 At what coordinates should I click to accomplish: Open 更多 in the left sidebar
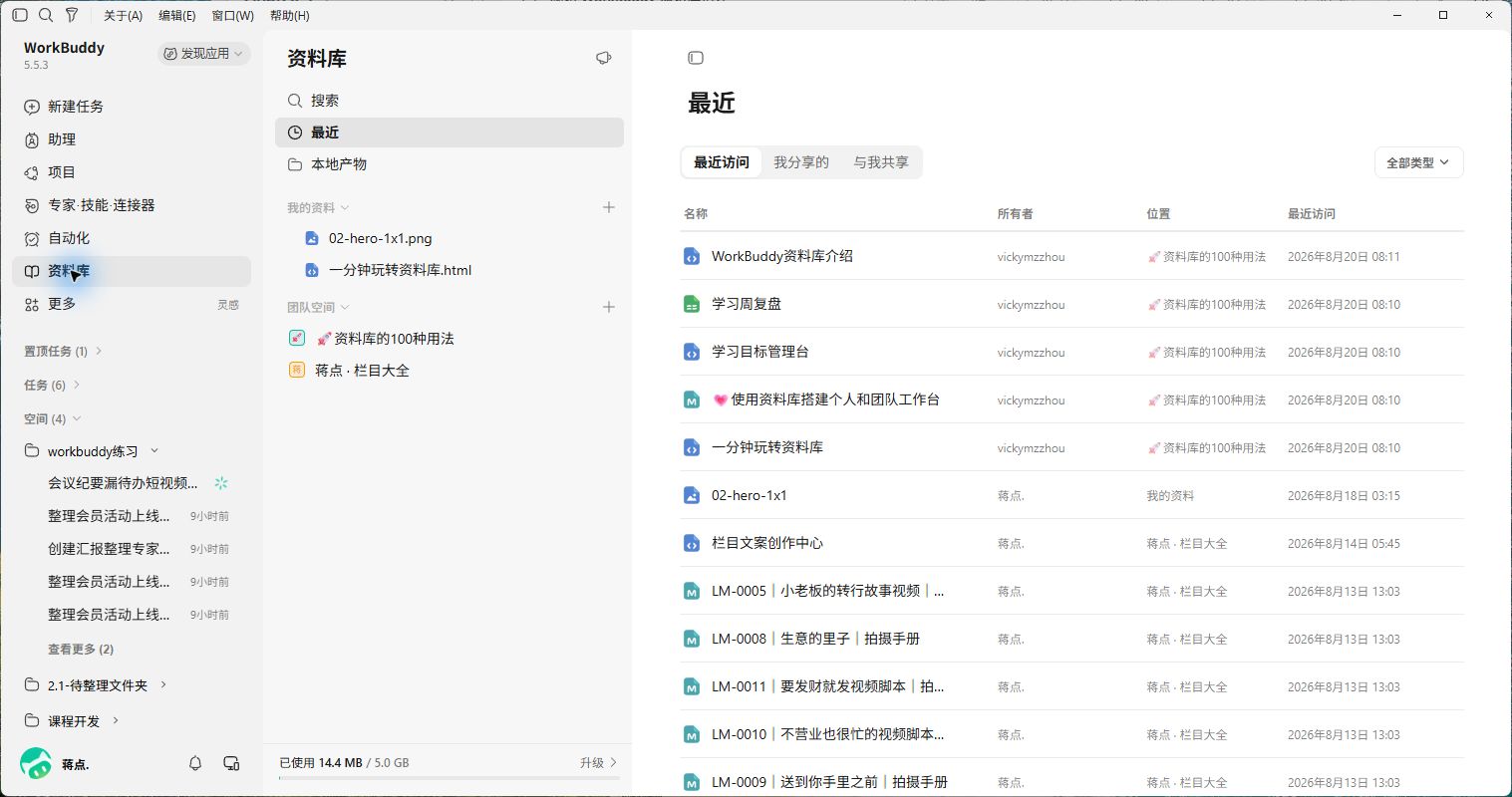[x=132, y=304]
